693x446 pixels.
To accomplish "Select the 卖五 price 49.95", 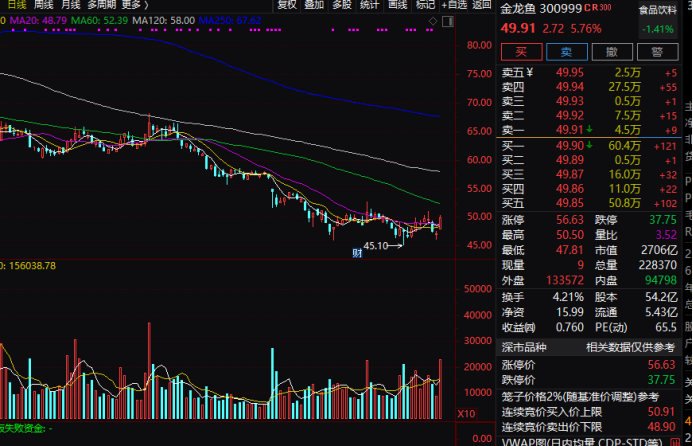I will click(570, 72).
